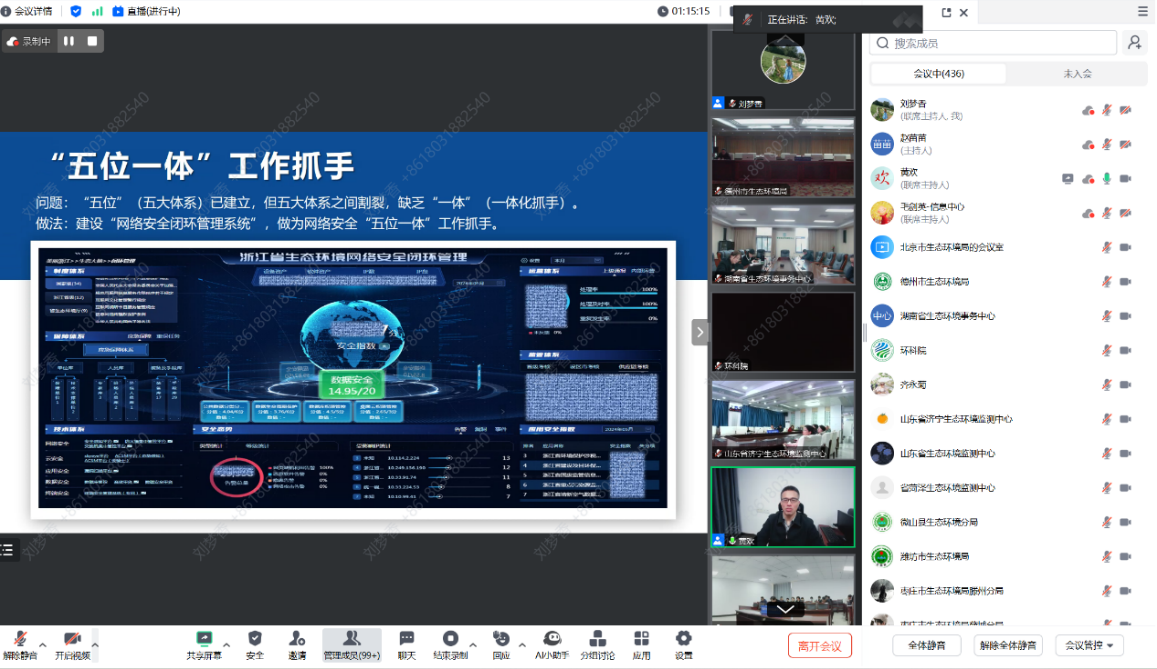This screenshot has width=1157, height=669.
Task: Click the 共享屏幕 share screen icon
Action: (204, 638)
